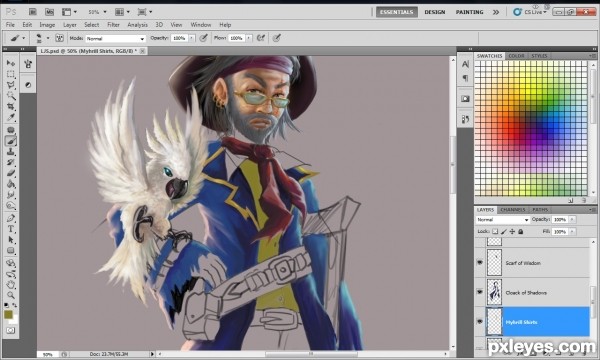The image size is (600, 360).
Task: Switch to the Color tab
Action: (516, 56)
